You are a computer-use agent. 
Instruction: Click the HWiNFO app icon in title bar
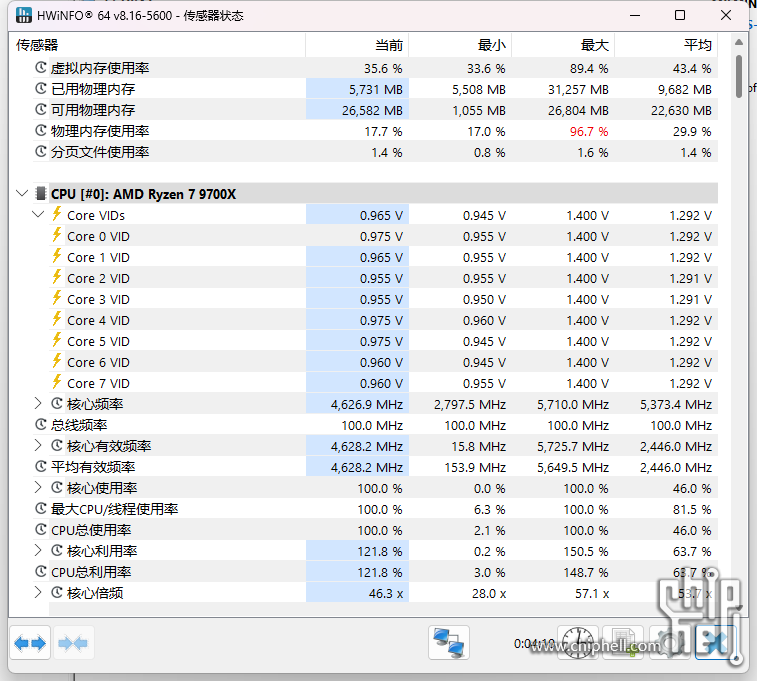(24, 15)
